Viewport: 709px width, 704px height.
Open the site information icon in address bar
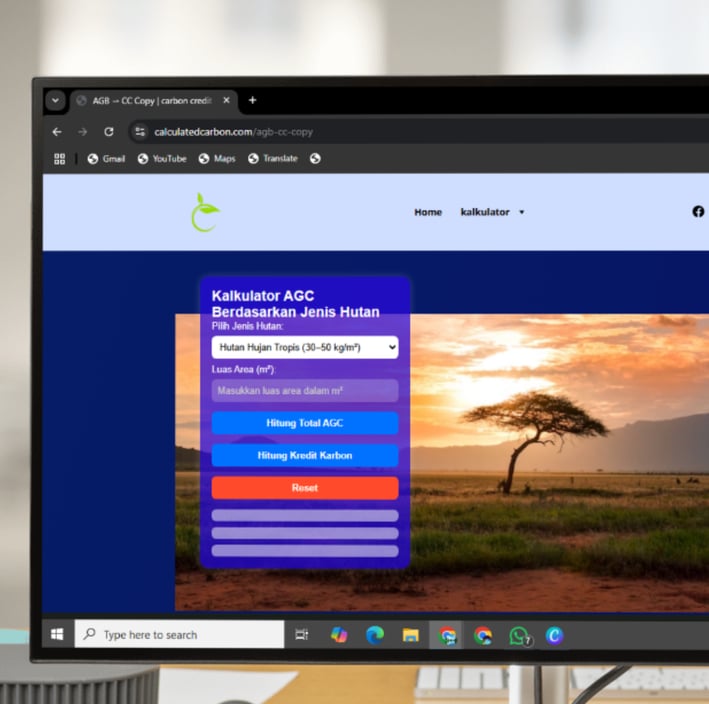[140, 132]
